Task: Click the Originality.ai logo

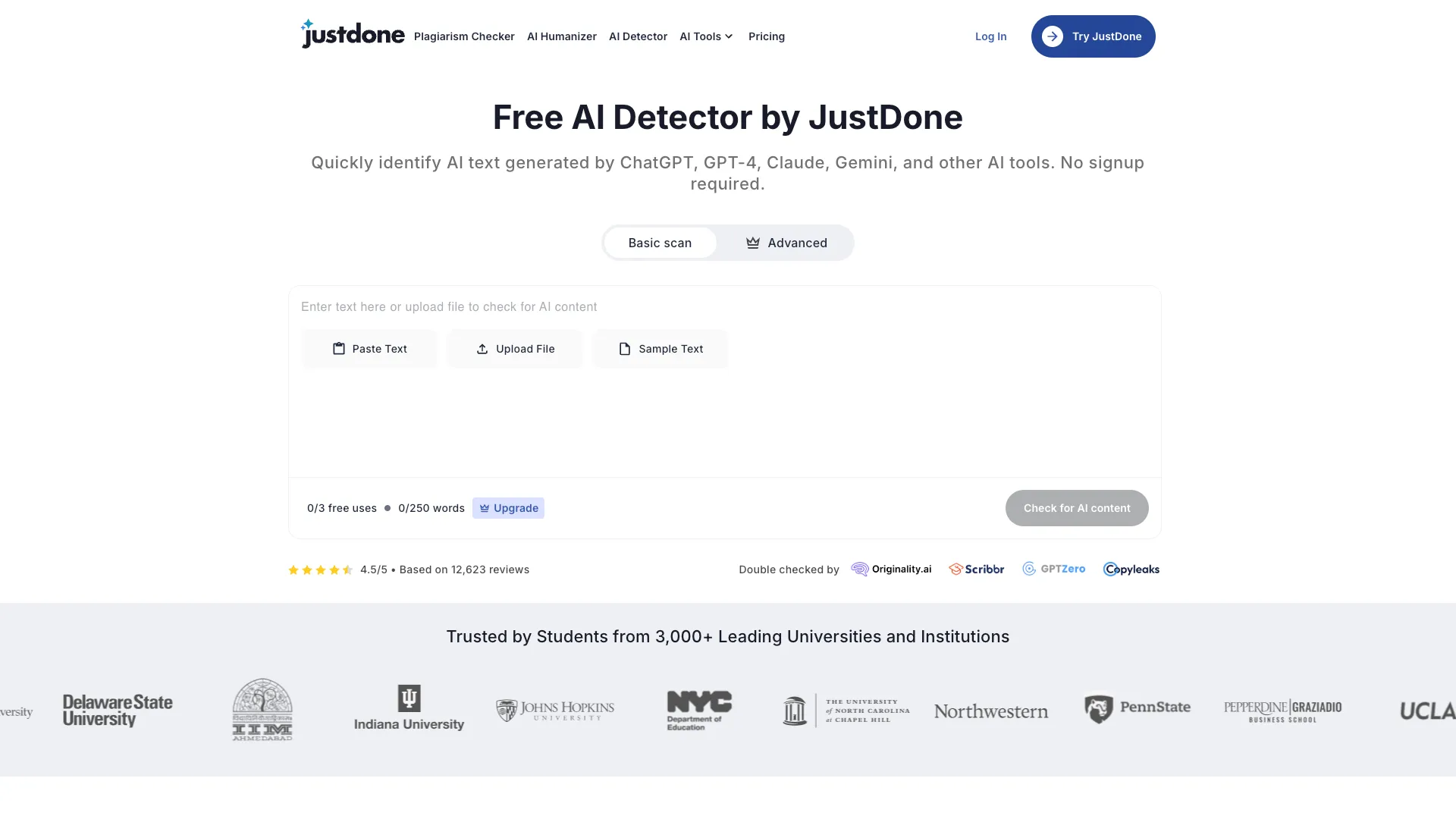Action: tap(892, 570)
